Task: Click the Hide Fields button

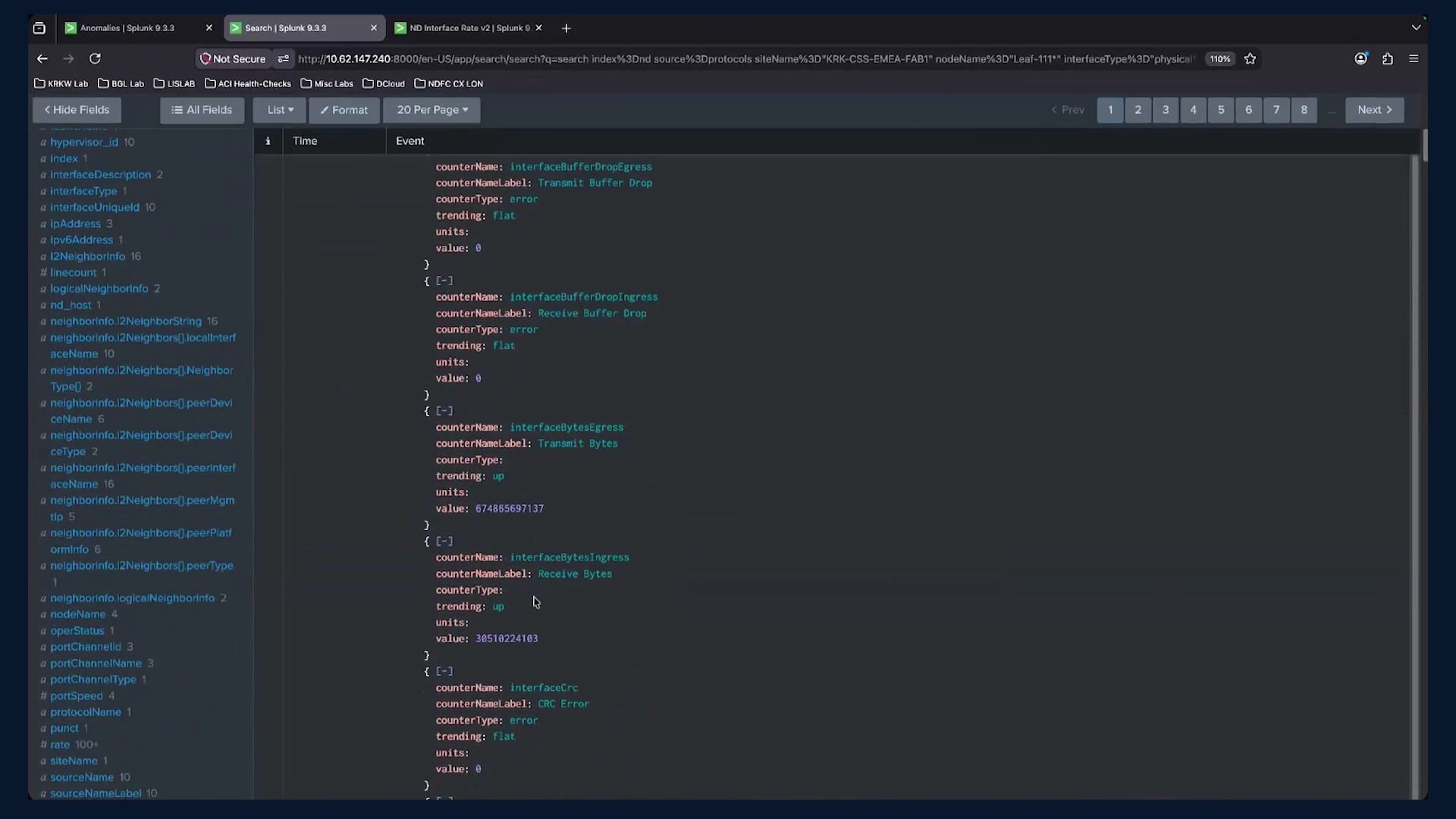Action: tap(77, 110)
